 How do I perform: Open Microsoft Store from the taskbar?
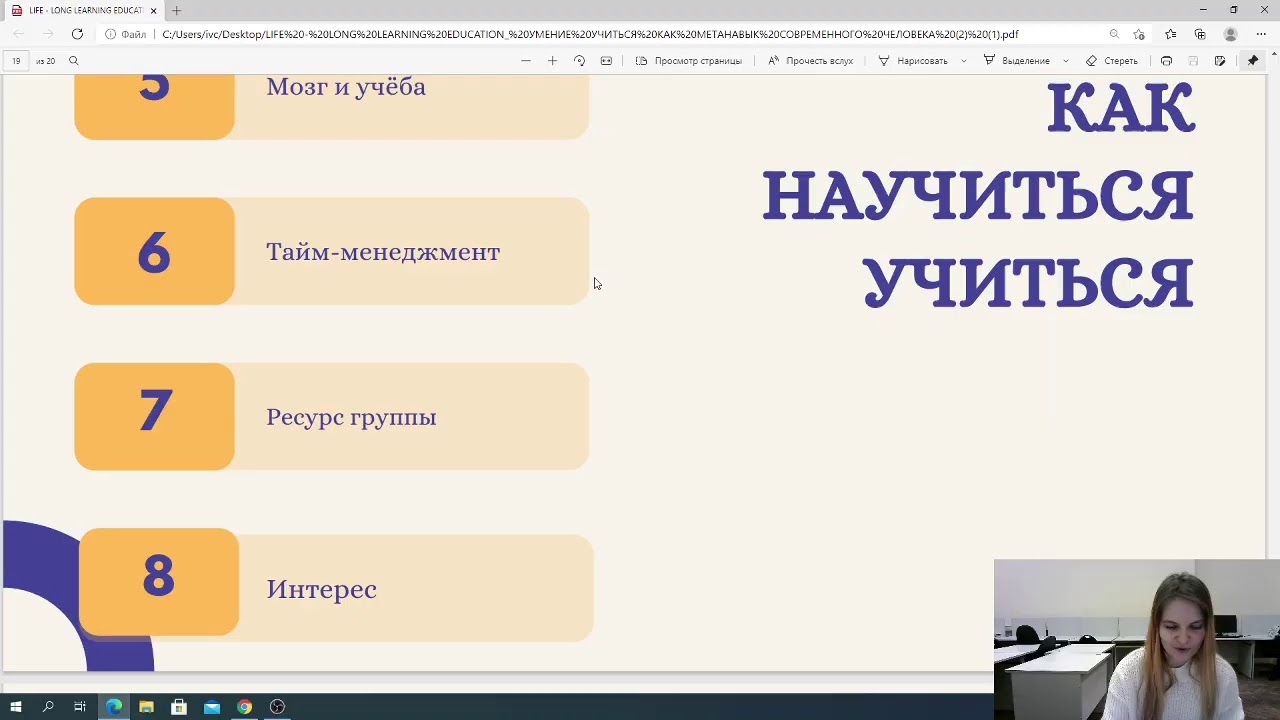(x=179, y=707)
